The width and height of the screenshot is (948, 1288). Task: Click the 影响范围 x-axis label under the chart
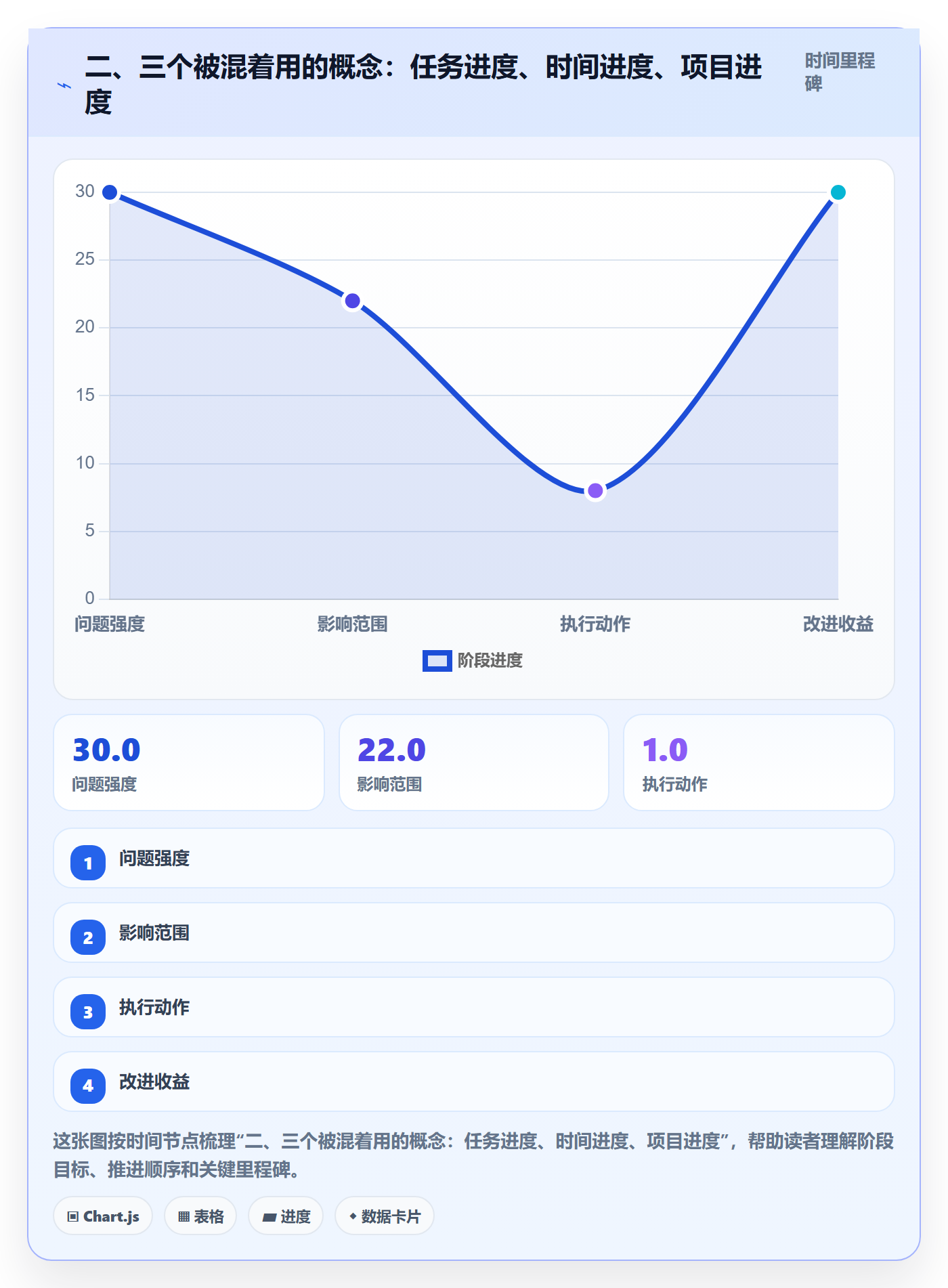(352, 624)
